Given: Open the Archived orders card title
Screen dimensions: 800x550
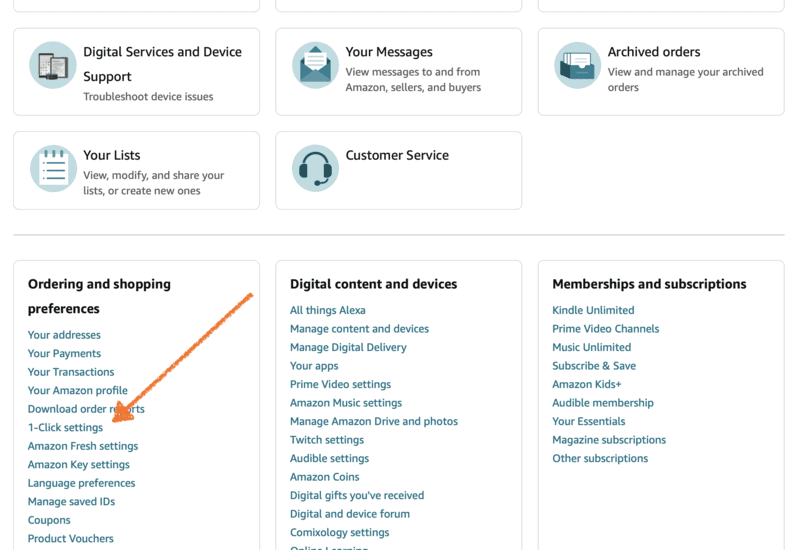Looking at the screenshot, I should click(654, 52).
